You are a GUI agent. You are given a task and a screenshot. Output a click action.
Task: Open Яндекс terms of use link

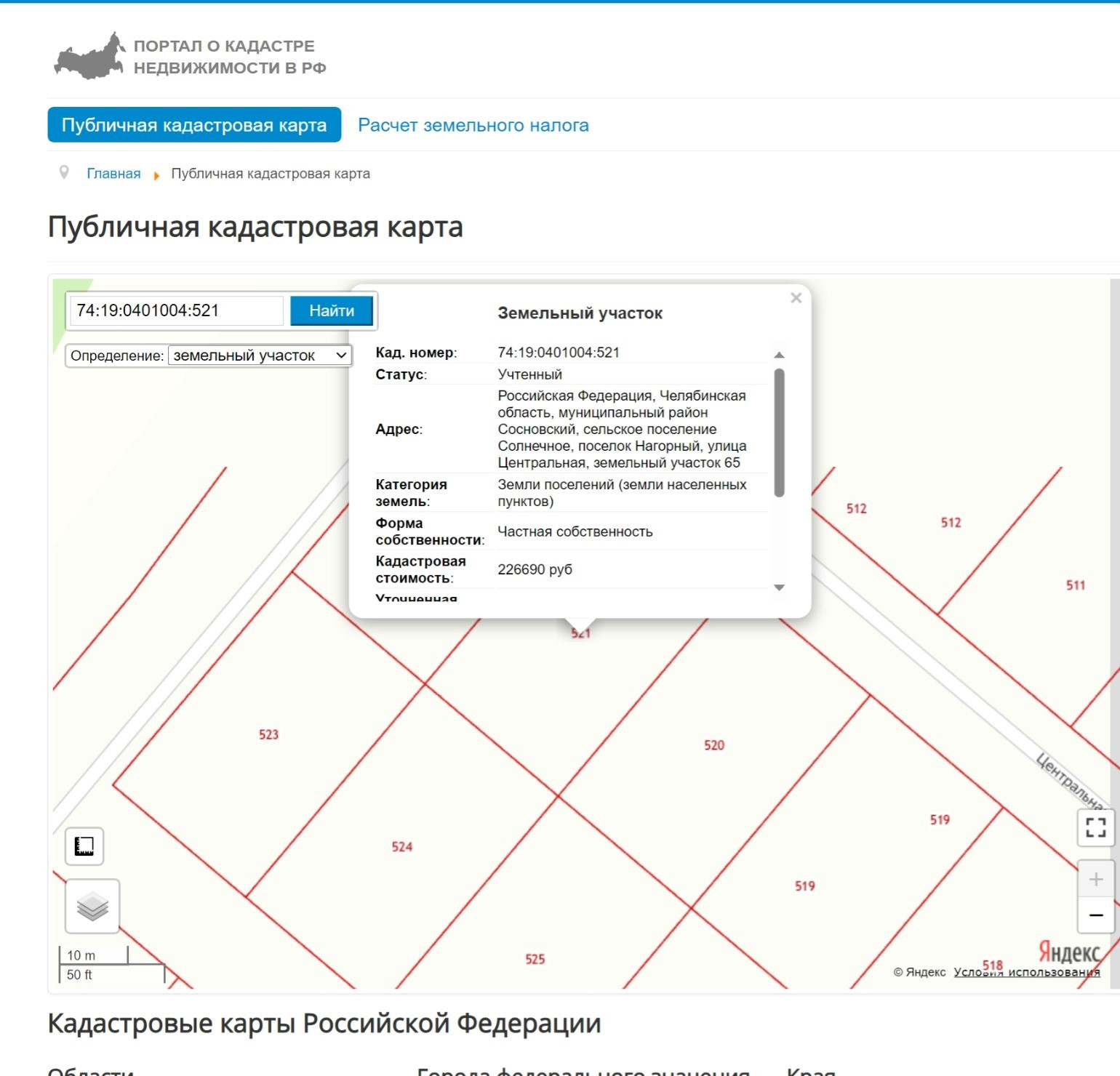tap(1027, 972)
